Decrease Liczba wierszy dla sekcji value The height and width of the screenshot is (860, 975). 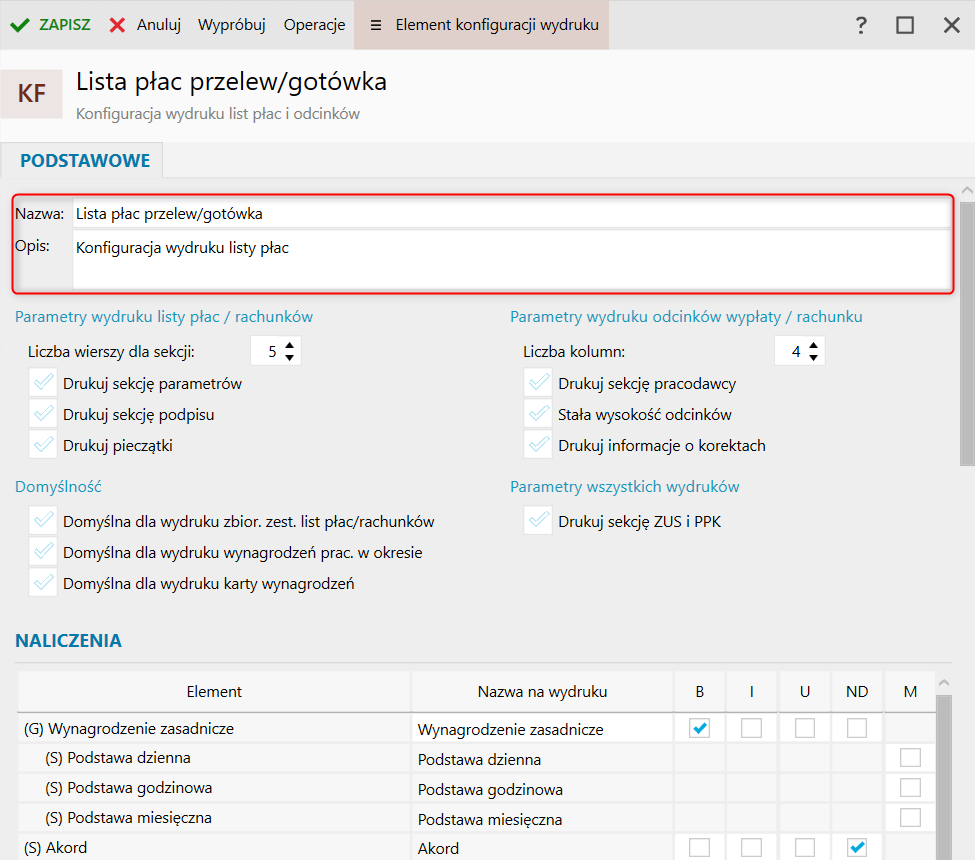pyautogui.click(x=289, y=358)
